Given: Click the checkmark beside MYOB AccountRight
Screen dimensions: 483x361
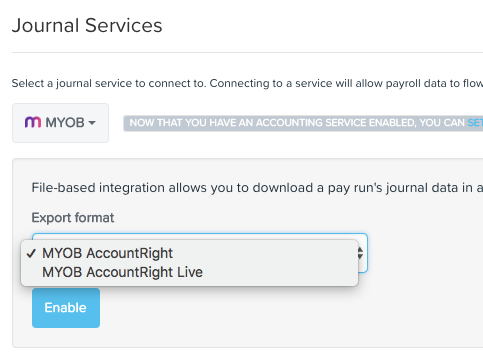Looking at the screenshot, I should click(31, 253).
